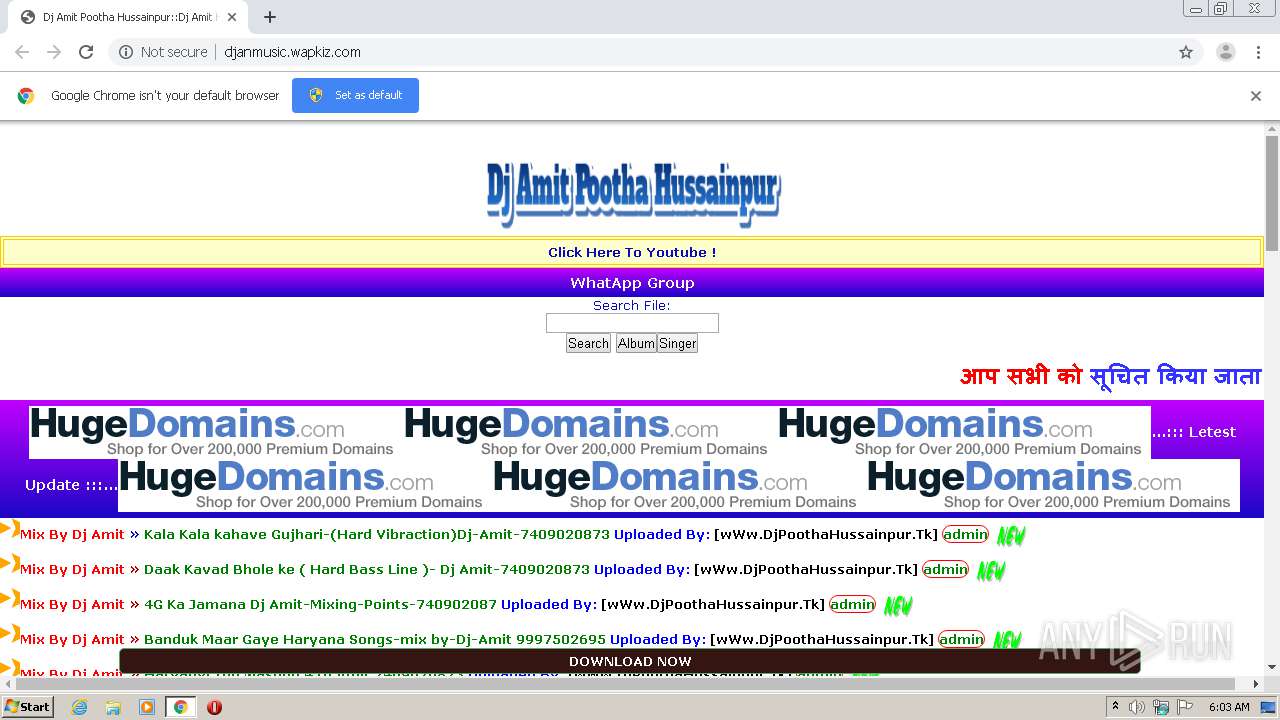Click Uploaded By text on Kala Kala row
Viewport: 1280px width, 720px height.
[661, 535]
